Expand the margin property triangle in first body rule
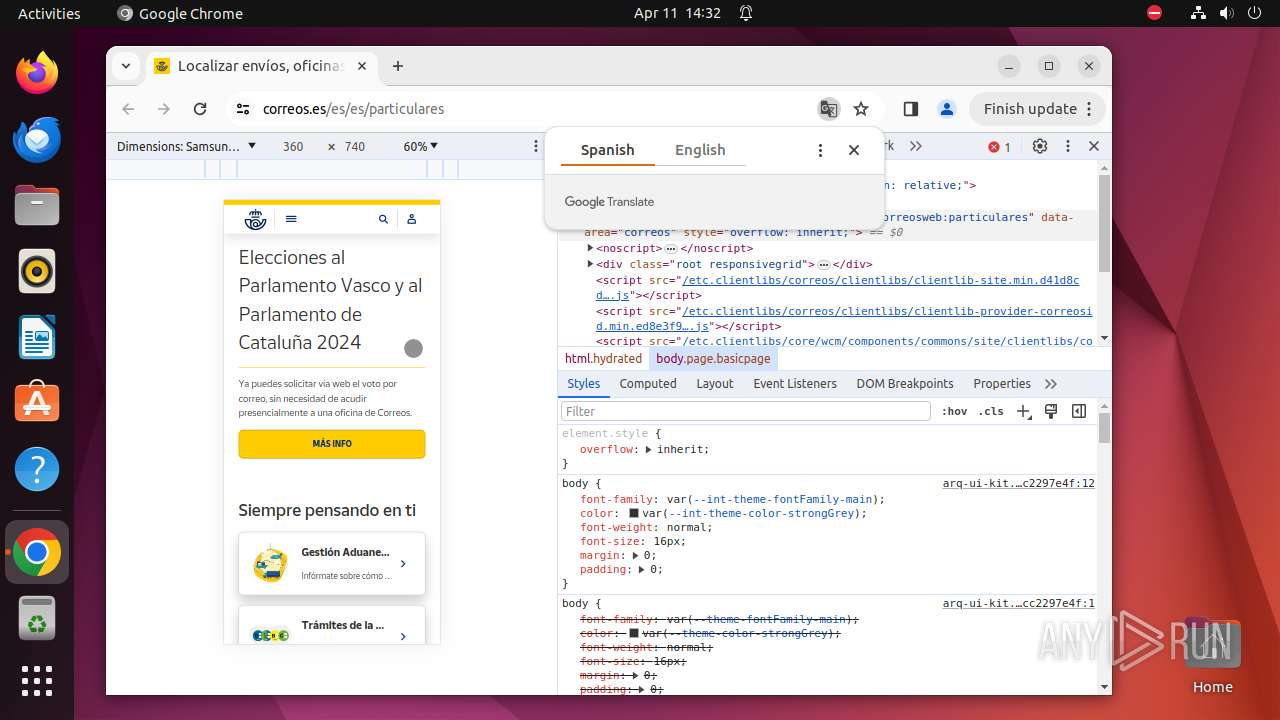 [634, 556]
